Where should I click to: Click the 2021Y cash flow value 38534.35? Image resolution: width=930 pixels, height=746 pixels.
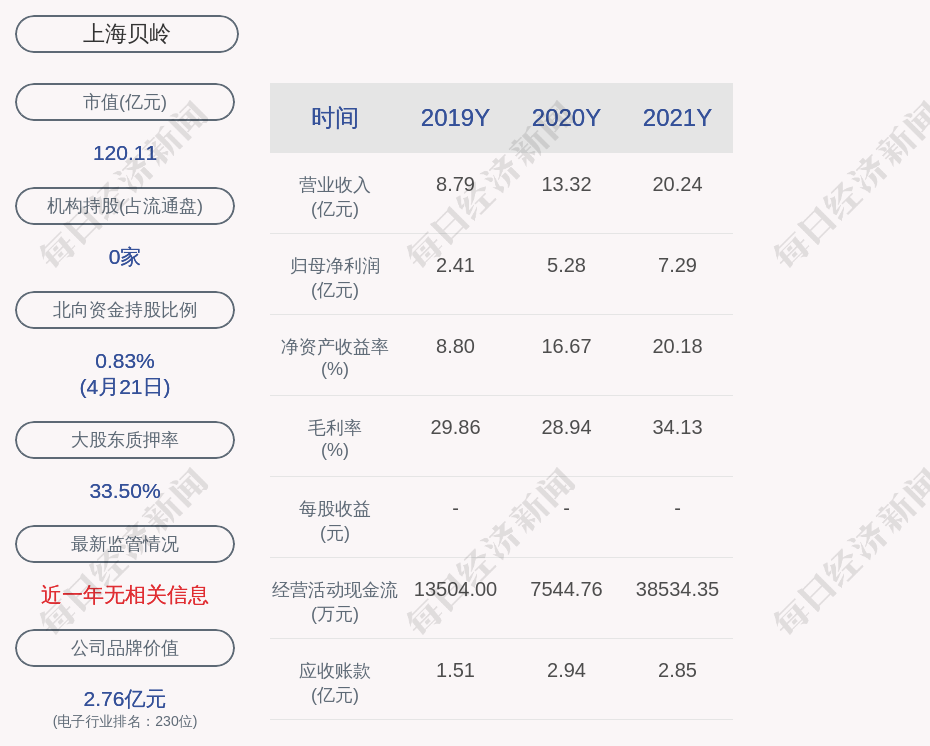coord(677,589)
